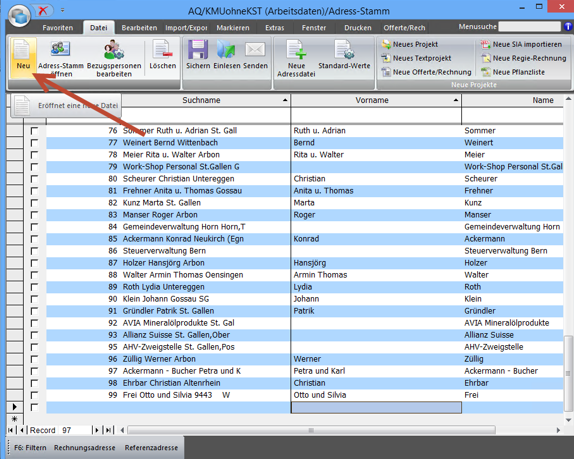Tick checkbox for row 93 Allianz Suisse
This screenshot has height=459, width=574.
pos(34,335)
